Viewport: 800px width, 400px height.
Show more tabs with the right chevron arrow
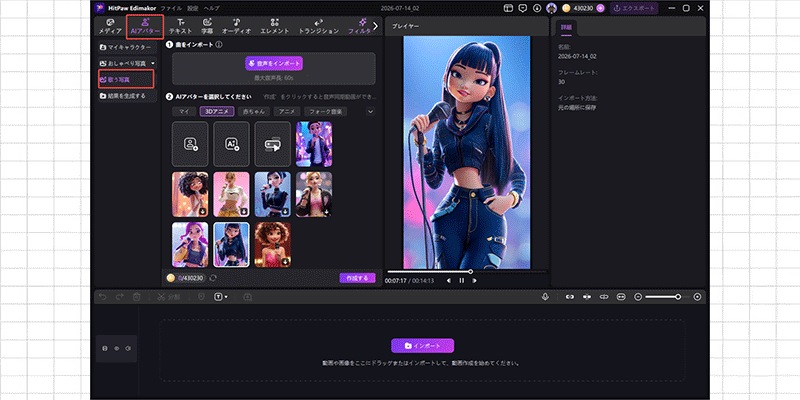pyautogui.click(x=376, y=26)
